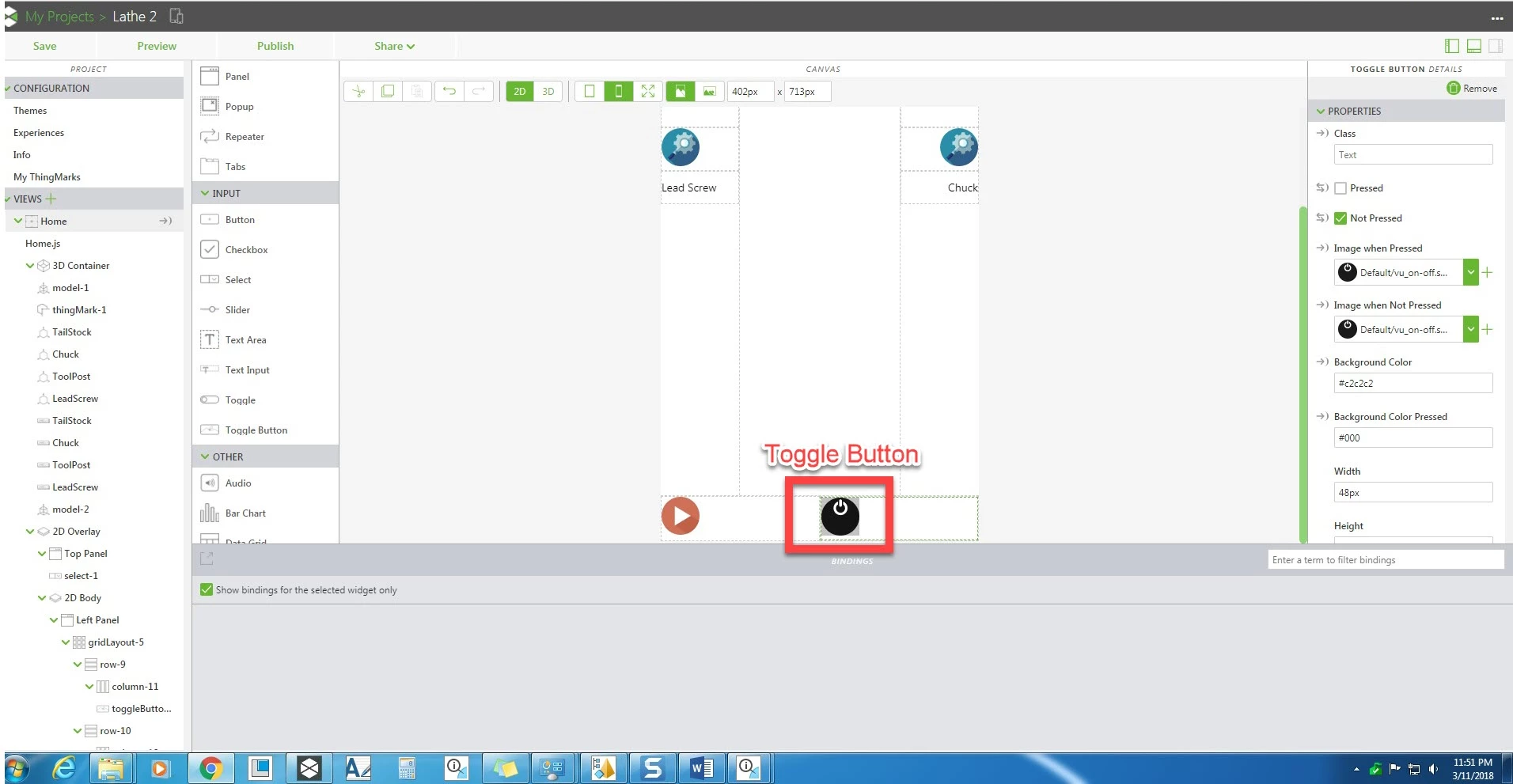Switch canvas to 2D view
The width and height of the screenshot is (1513, 784).
[520, 92]
